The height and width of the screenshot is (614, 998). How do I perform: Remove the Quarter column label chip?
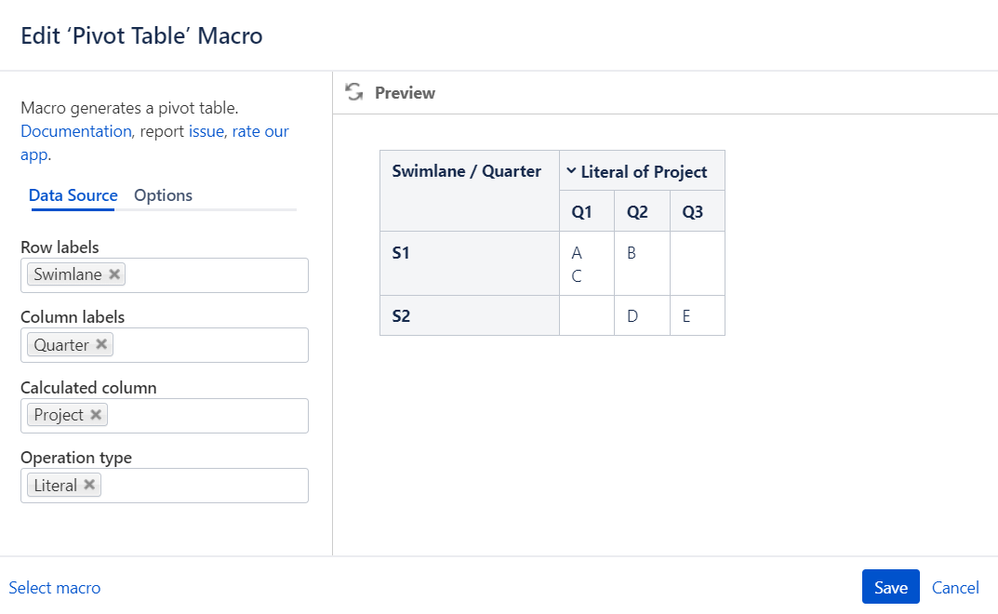tap(100, 344)
